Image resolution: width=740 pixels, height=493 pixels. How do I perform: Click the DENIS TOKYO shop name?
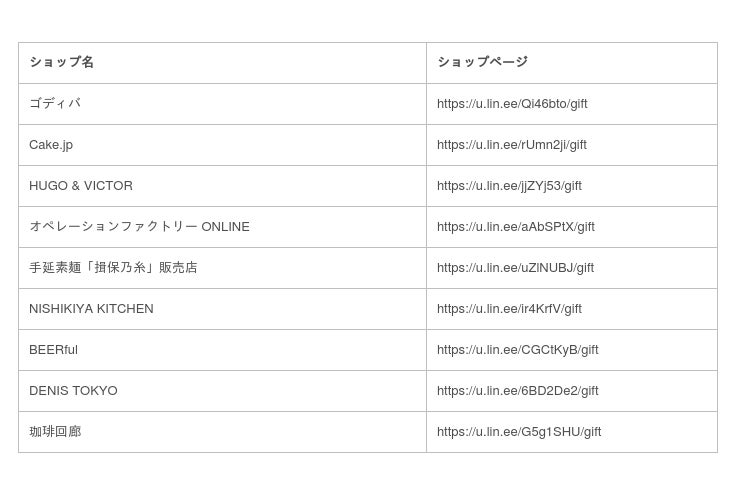[x=73, y=391]
